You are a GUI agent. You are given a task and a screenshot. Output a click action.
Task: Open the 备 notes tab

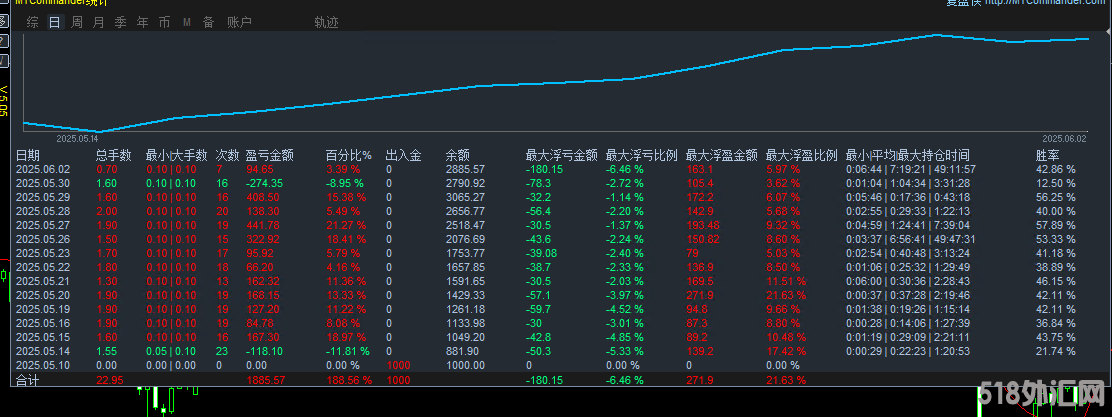(208, 23)
